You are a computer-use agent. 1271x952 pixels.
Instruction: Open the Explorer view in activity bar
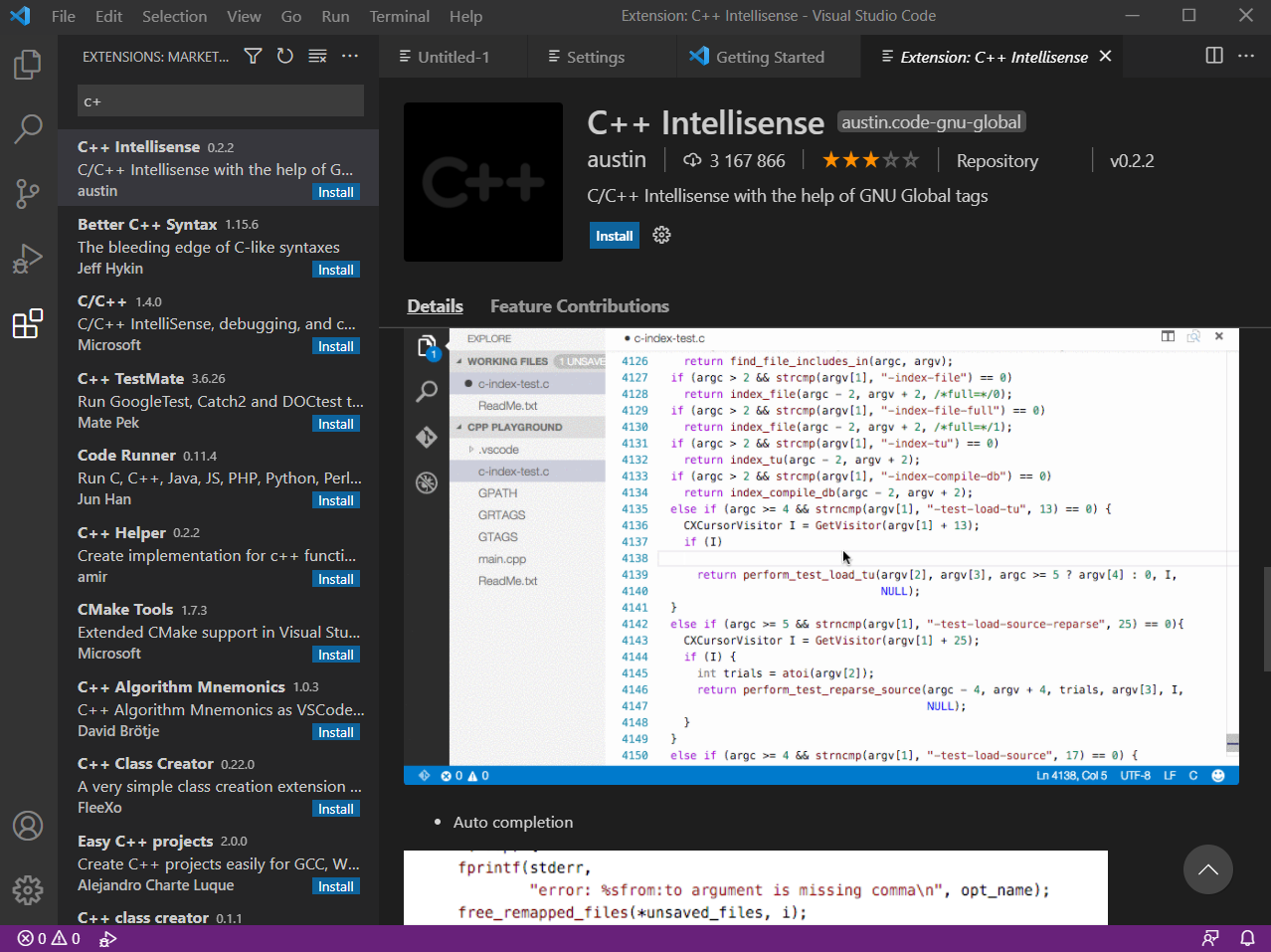pyautogui.click(x=28, y=65)
